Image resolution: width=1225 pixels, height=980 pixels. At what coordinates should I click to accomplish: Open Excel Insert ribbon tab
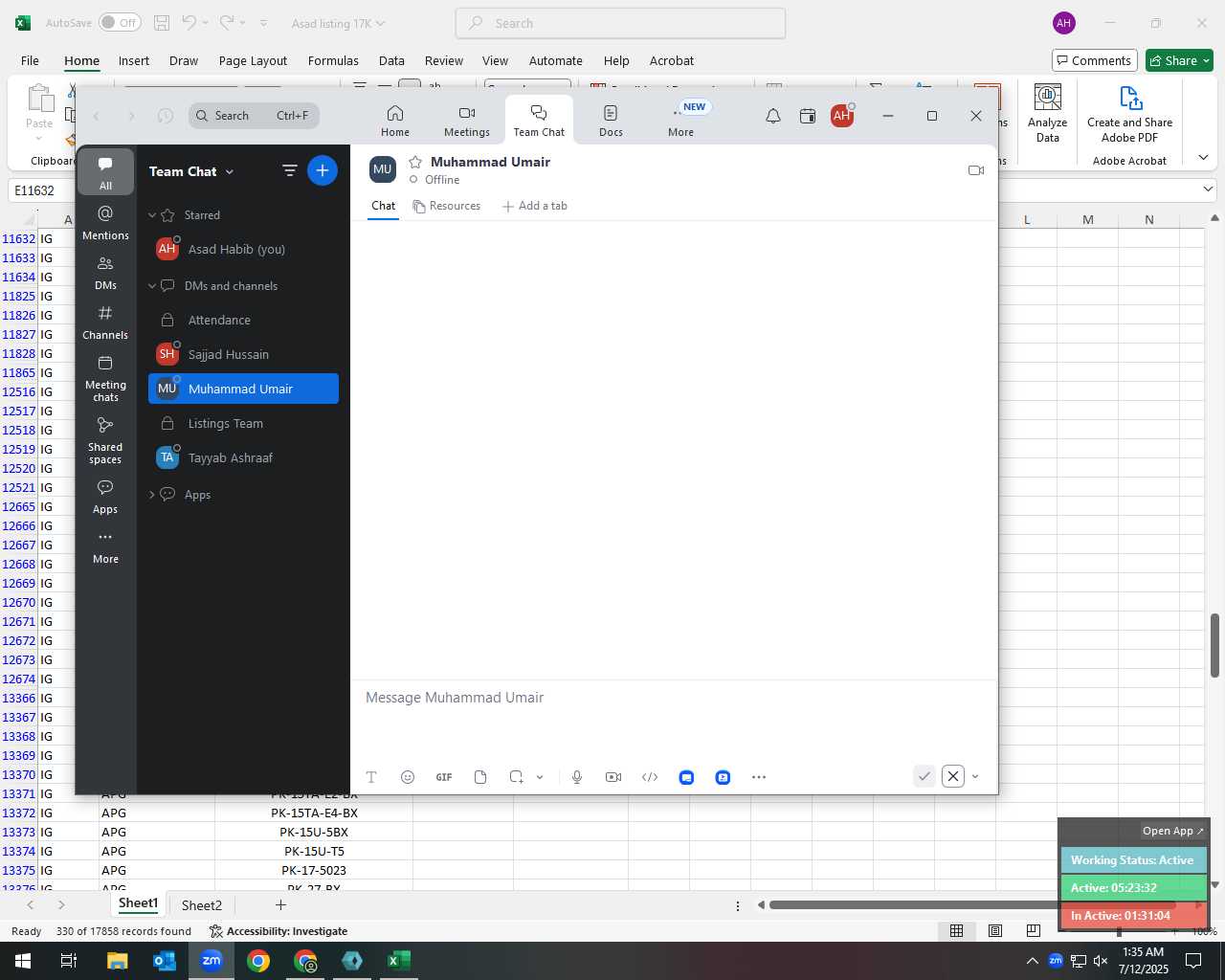pyautogui.click(x=134, y=60)
